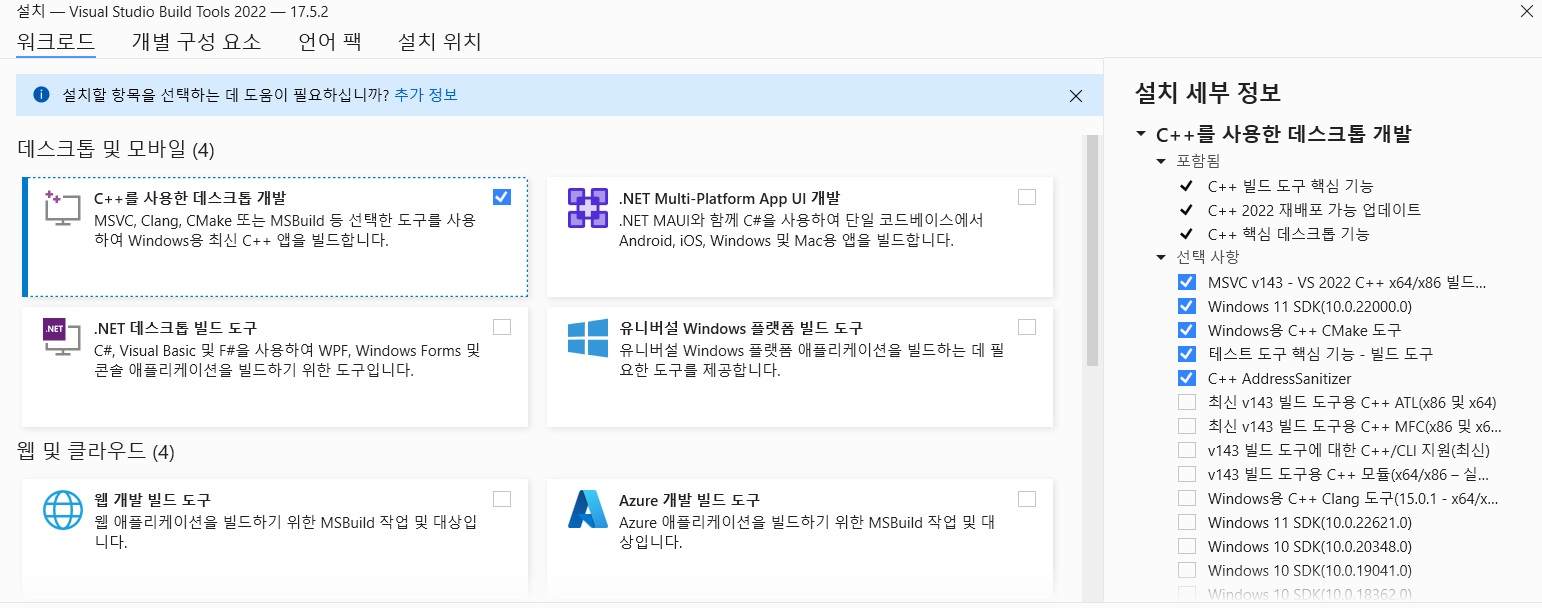
Task: Click the .NET 데스크톱 빌드 도구 icon
Action: (x=61, y=337)
